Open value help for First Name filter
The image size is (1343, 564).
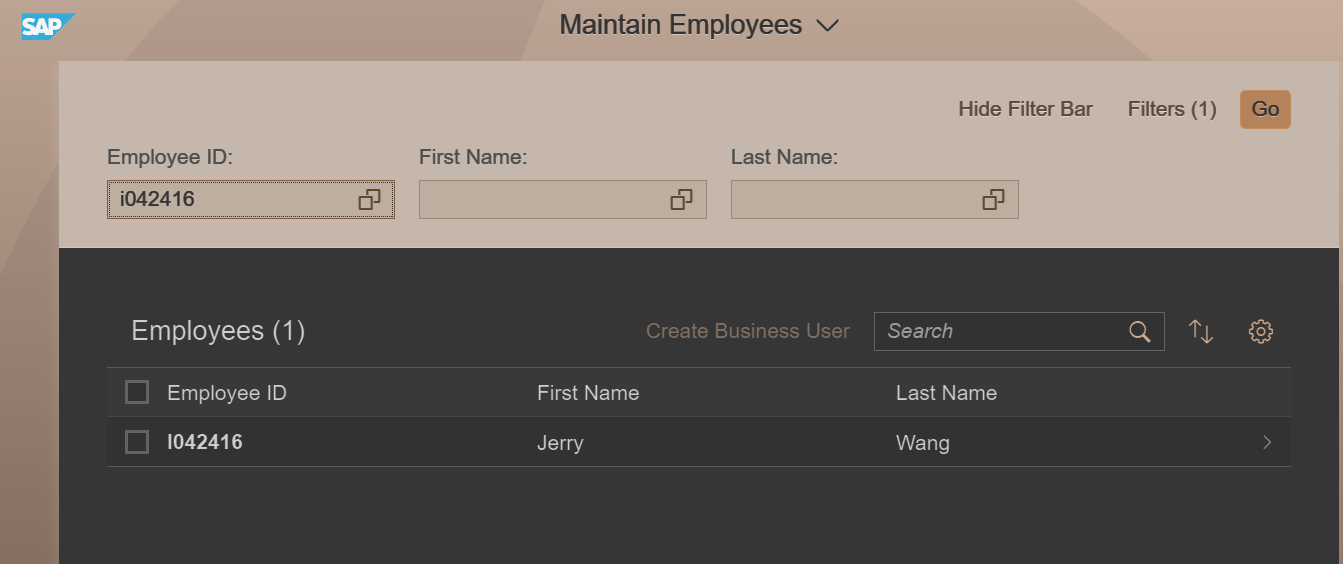pyautogui.click(x=681, y=199)
